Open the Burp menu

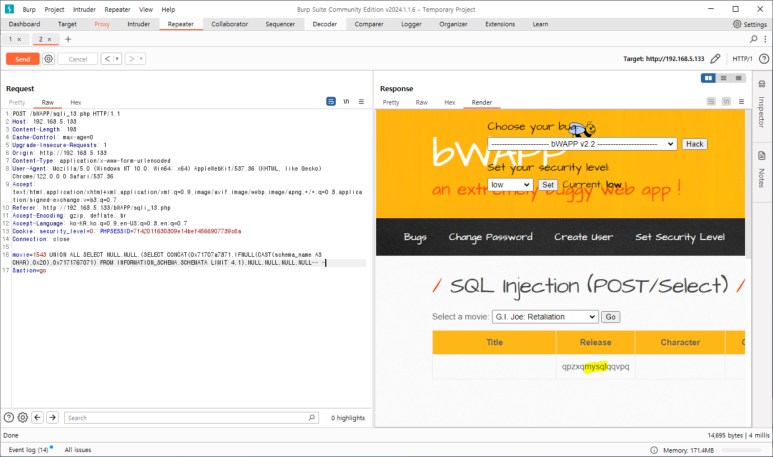(x=29, y=9)
